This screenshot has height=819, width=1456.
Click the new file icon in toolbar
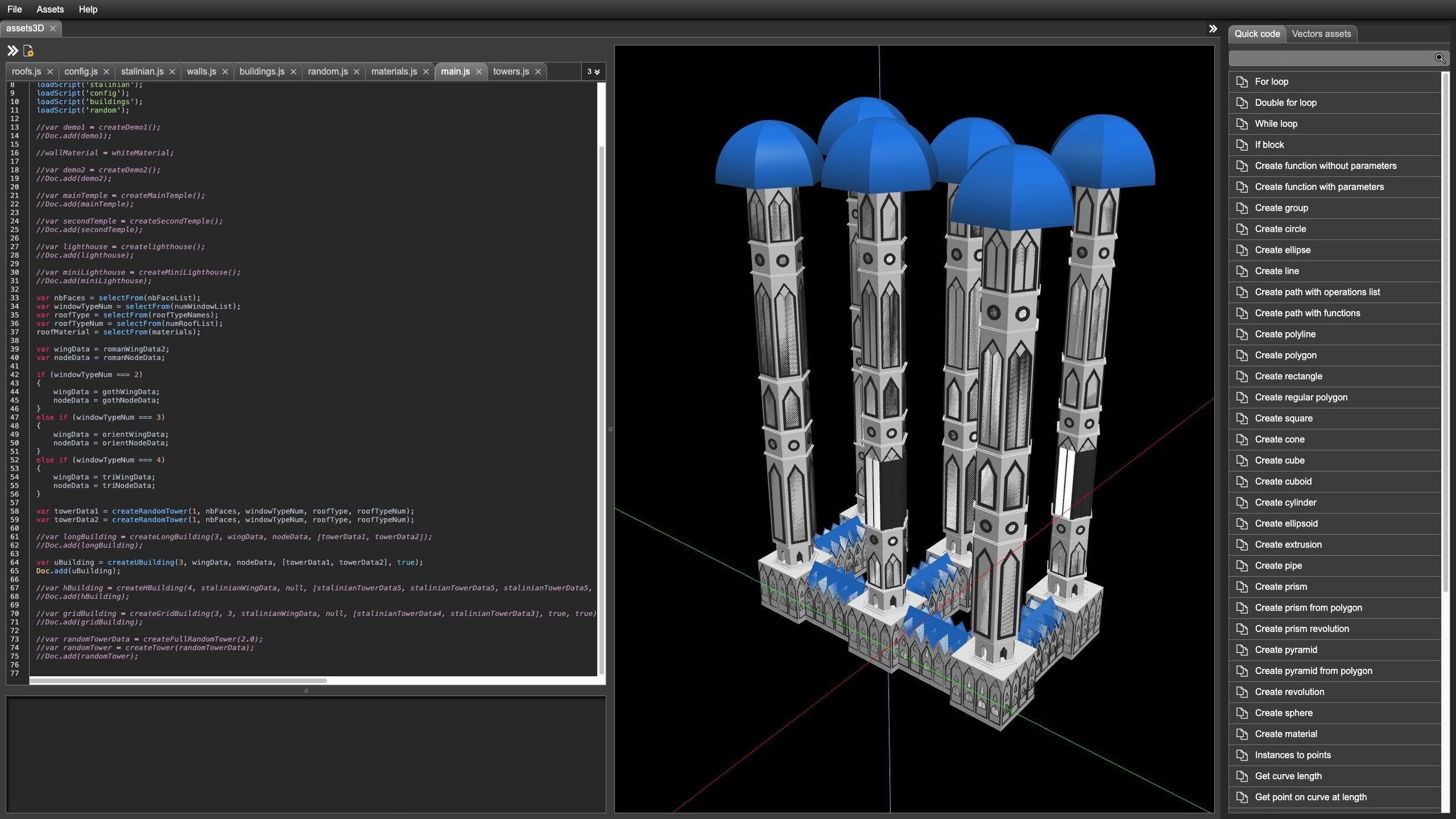[28, 51]
